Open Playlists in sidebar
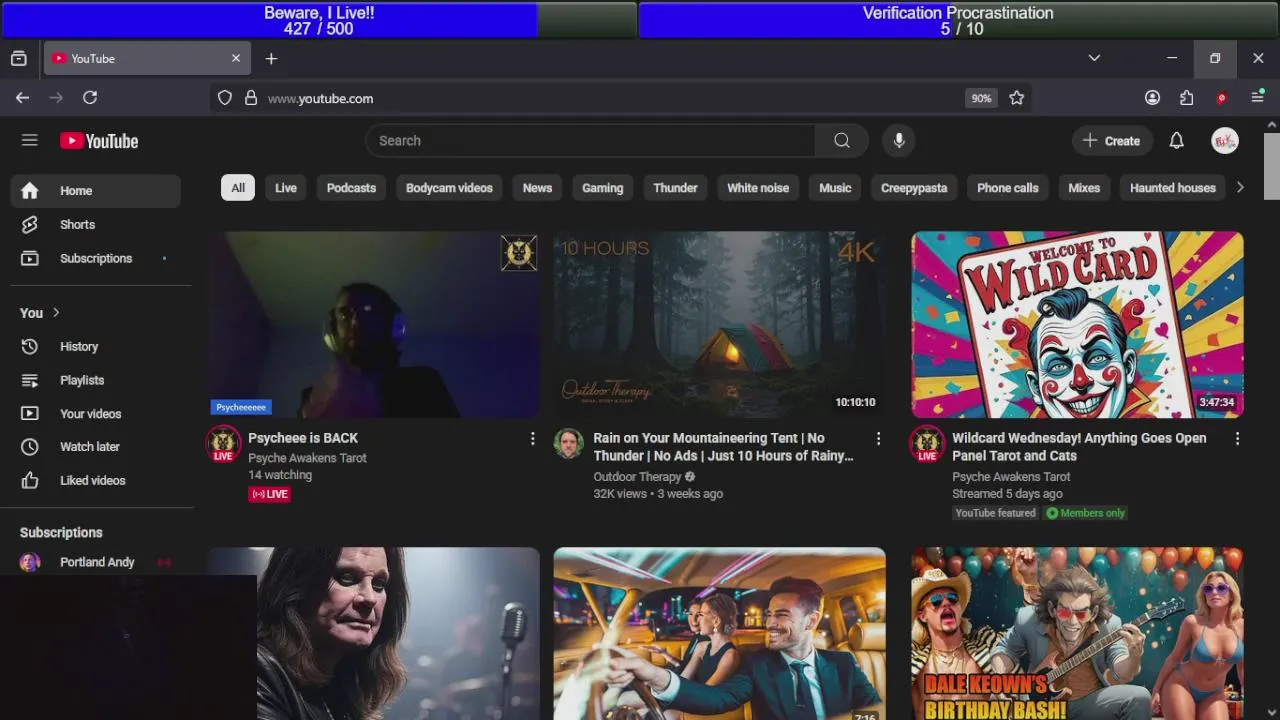Viewport: 1280px width, 720px height. click(96, 380)
